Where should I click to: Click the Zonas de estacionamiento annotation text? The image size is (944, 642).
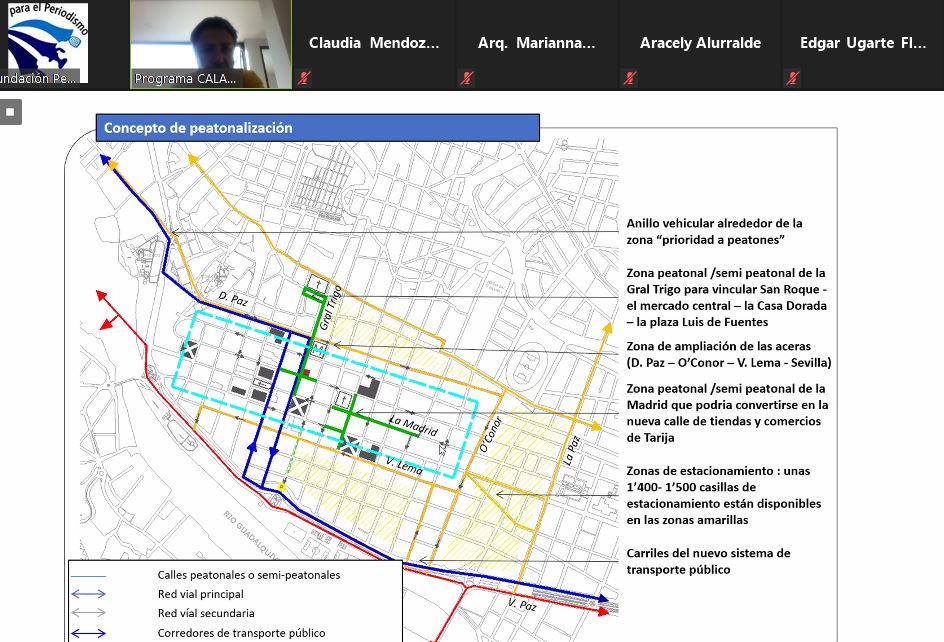(726, 495)
